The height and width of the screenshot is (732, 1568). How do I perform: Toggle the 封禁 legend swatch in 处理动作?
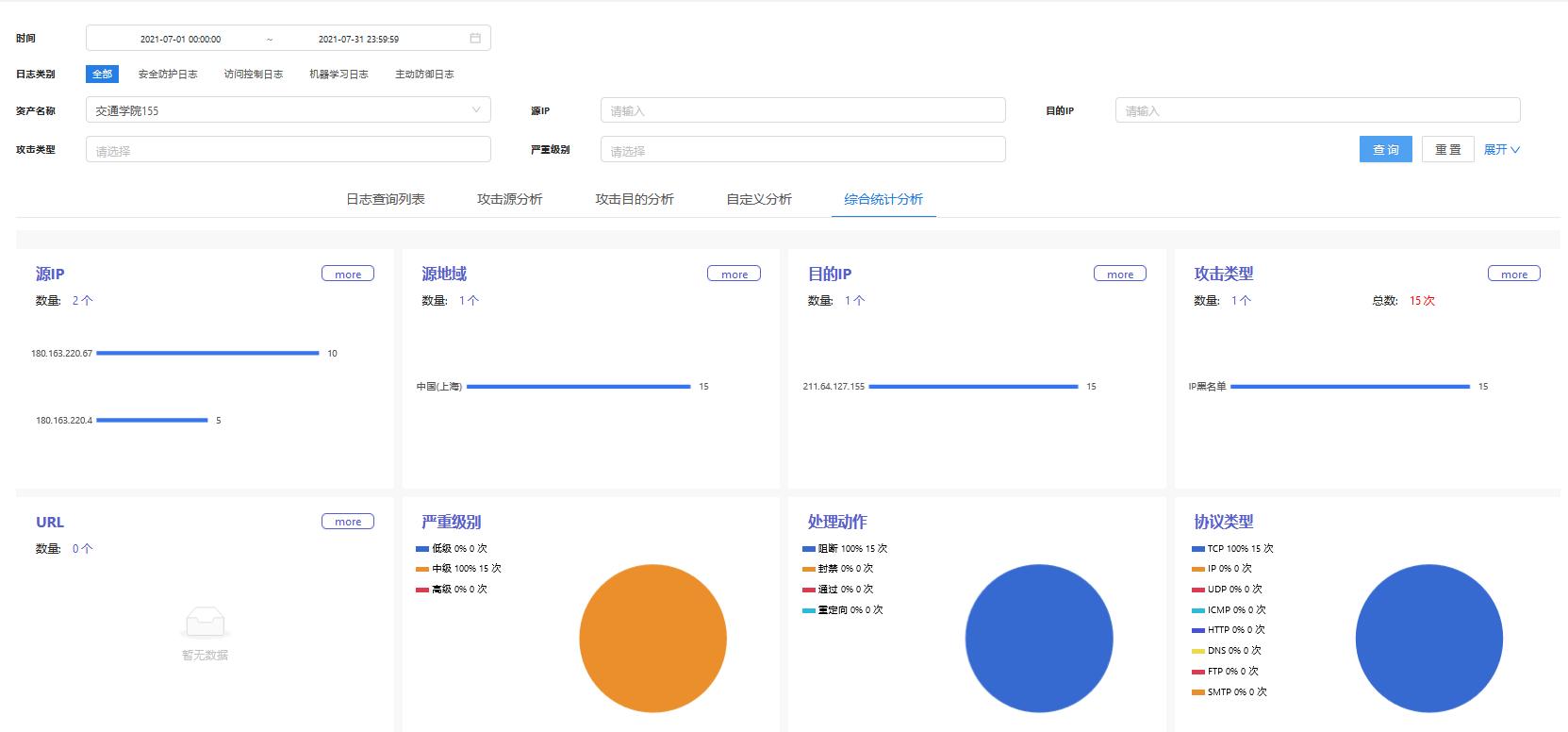pyautogui.click(x=809, y=569)
